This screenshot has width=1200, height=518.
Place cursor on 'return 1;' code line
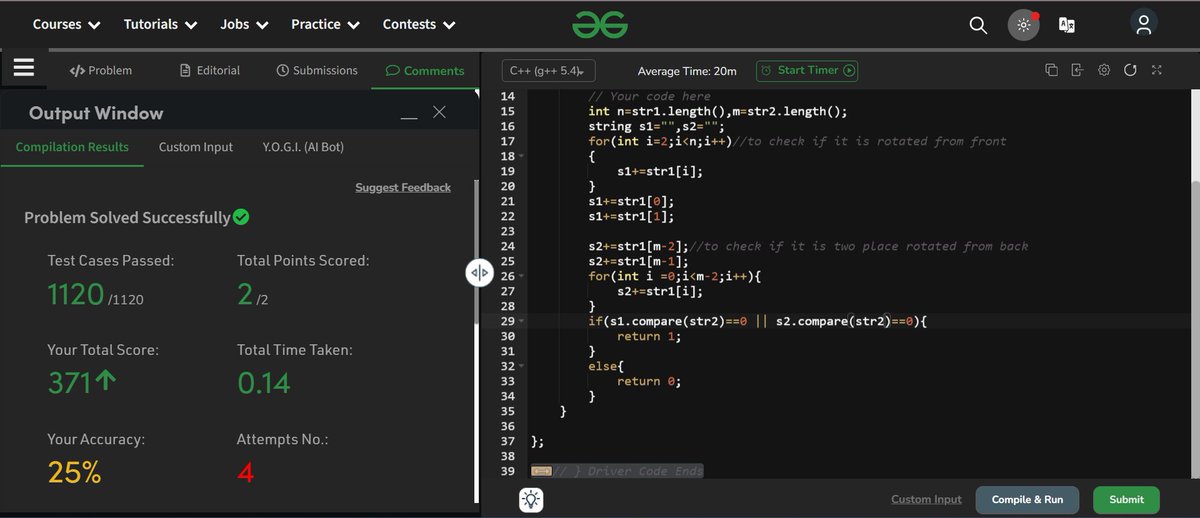point(649,336)
